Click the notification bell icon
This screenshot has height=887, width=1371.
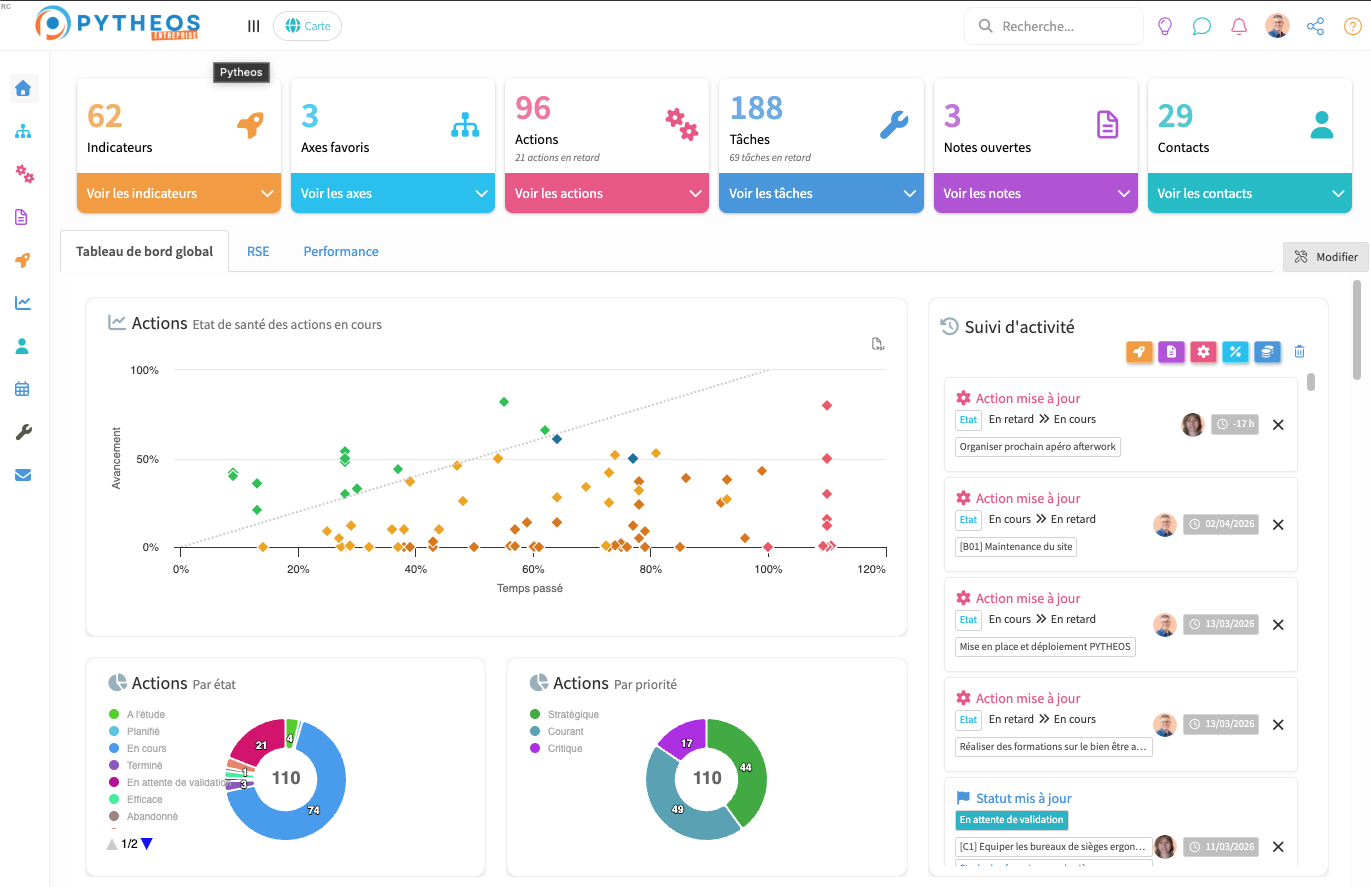(1239, 27)
